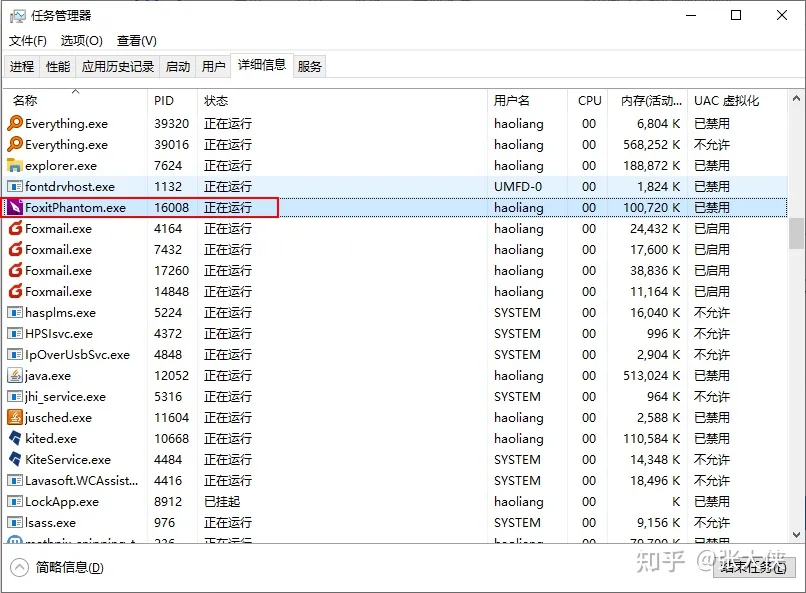The height and width of the screenshot is (593, 806).
Task: Click the Everything.exe icon with PID 39320
Action: (x=15, y=123)
